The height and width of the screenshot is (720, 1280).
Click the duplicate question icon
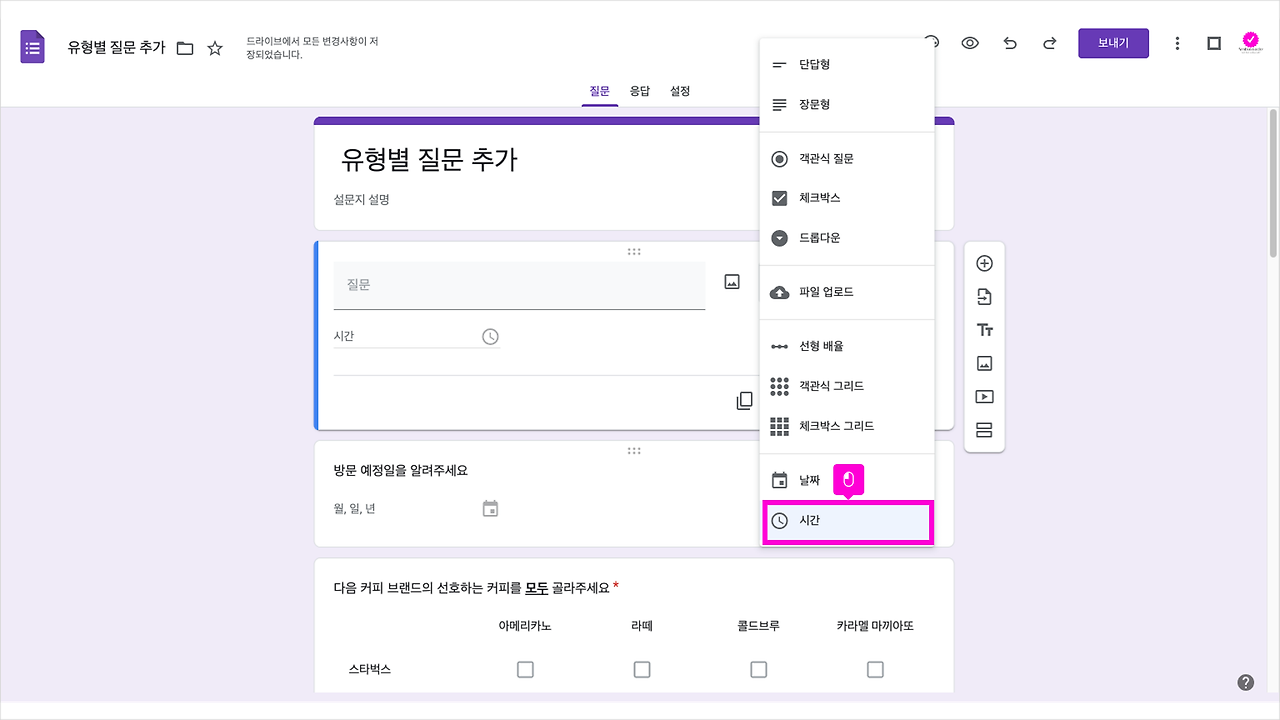click(744, 399)
